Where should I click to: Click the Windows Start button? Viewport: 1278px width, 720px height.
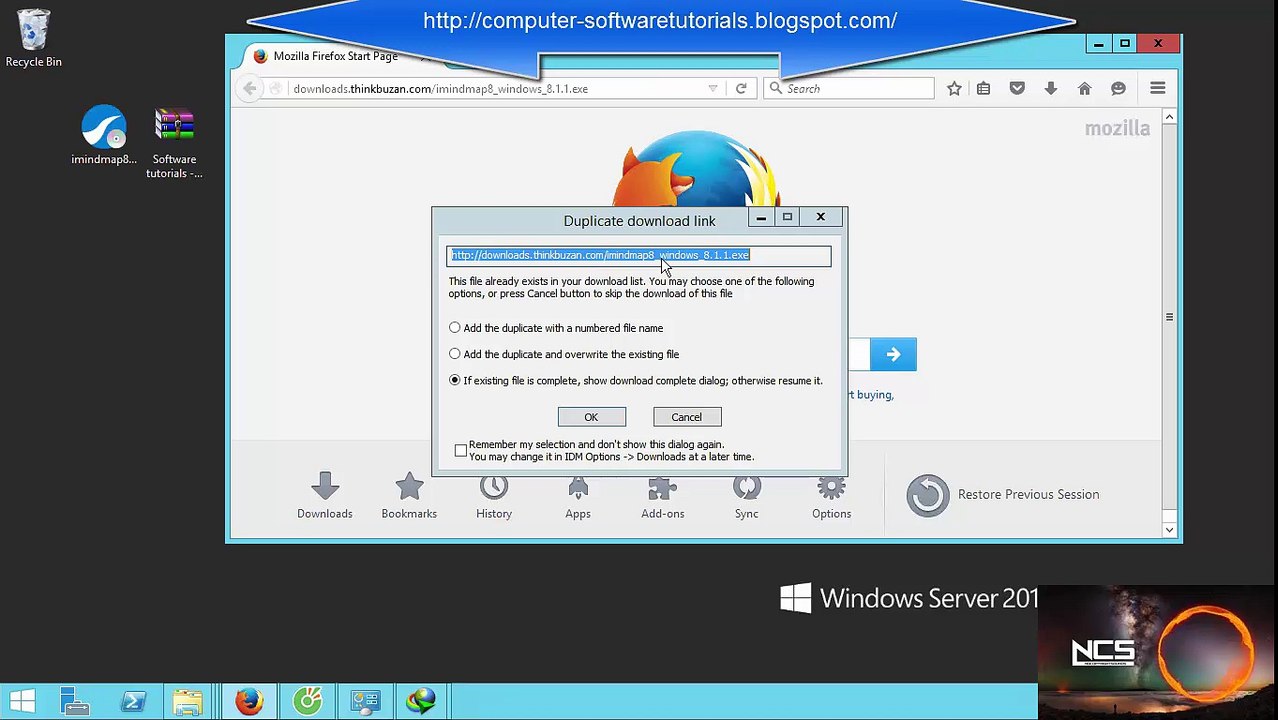tap(23, 701)
